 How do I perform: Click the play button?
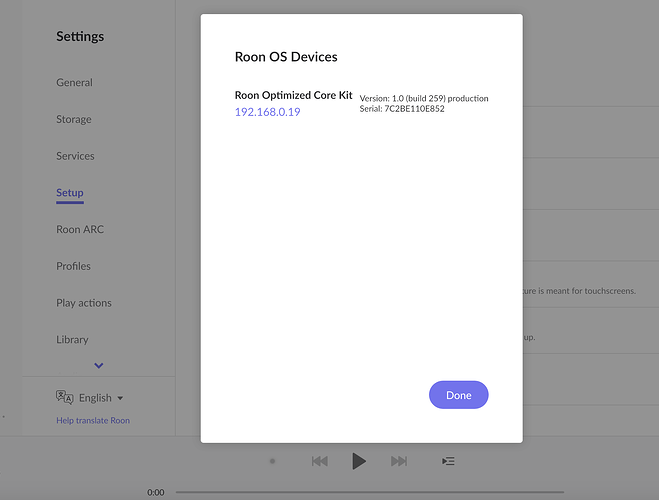point(358,461)
